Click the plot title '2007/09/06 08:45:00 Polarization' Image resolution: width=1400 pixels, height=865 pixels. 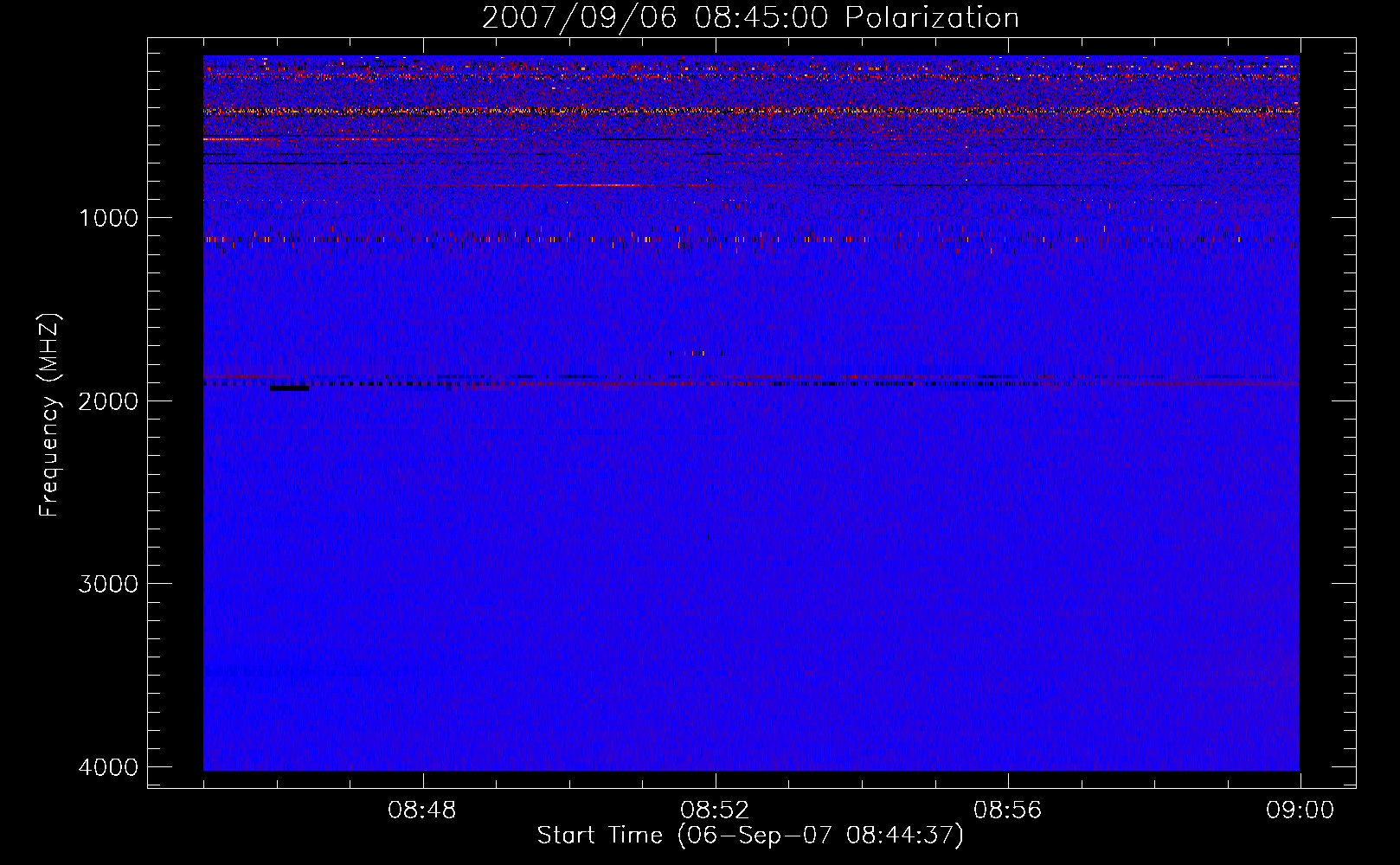[750, 18]
